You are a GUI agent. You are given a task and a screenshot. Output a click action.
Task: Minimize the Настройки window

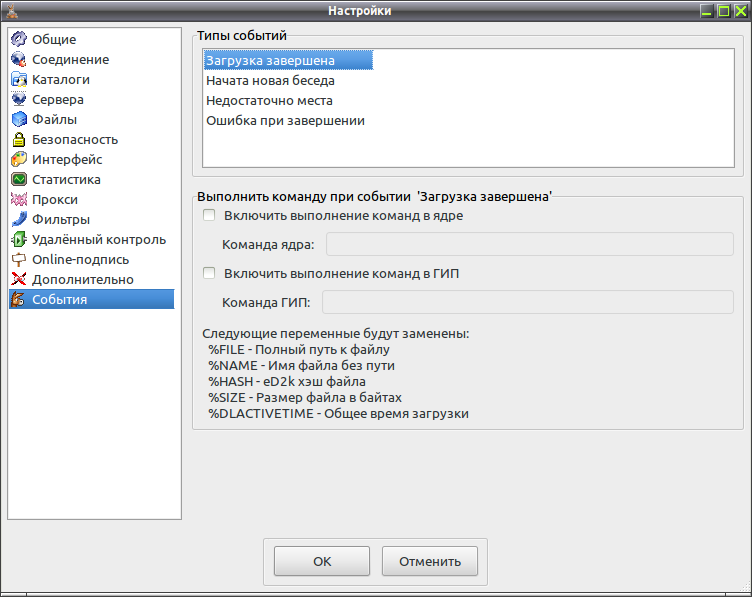(706, 11)
